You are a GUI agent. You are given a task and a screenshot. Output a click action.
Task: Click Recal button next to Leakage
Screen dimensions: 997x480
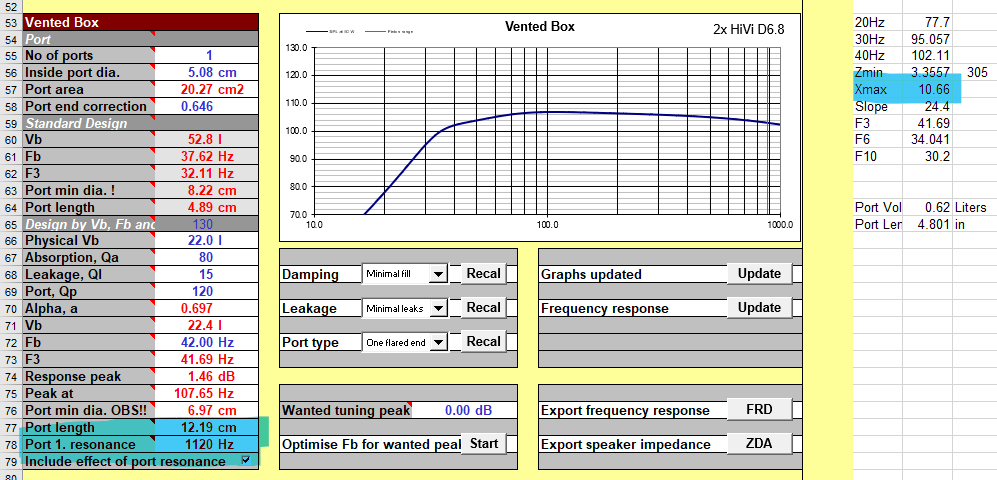coord(483,308)
